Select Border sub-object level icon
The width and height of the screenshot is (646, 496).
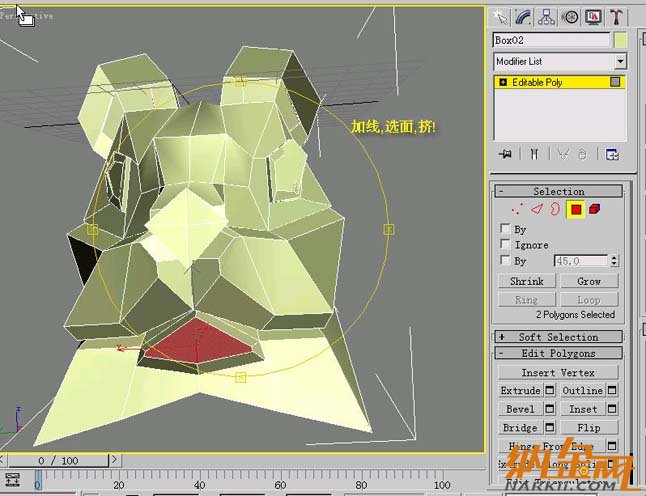point(555,209)
